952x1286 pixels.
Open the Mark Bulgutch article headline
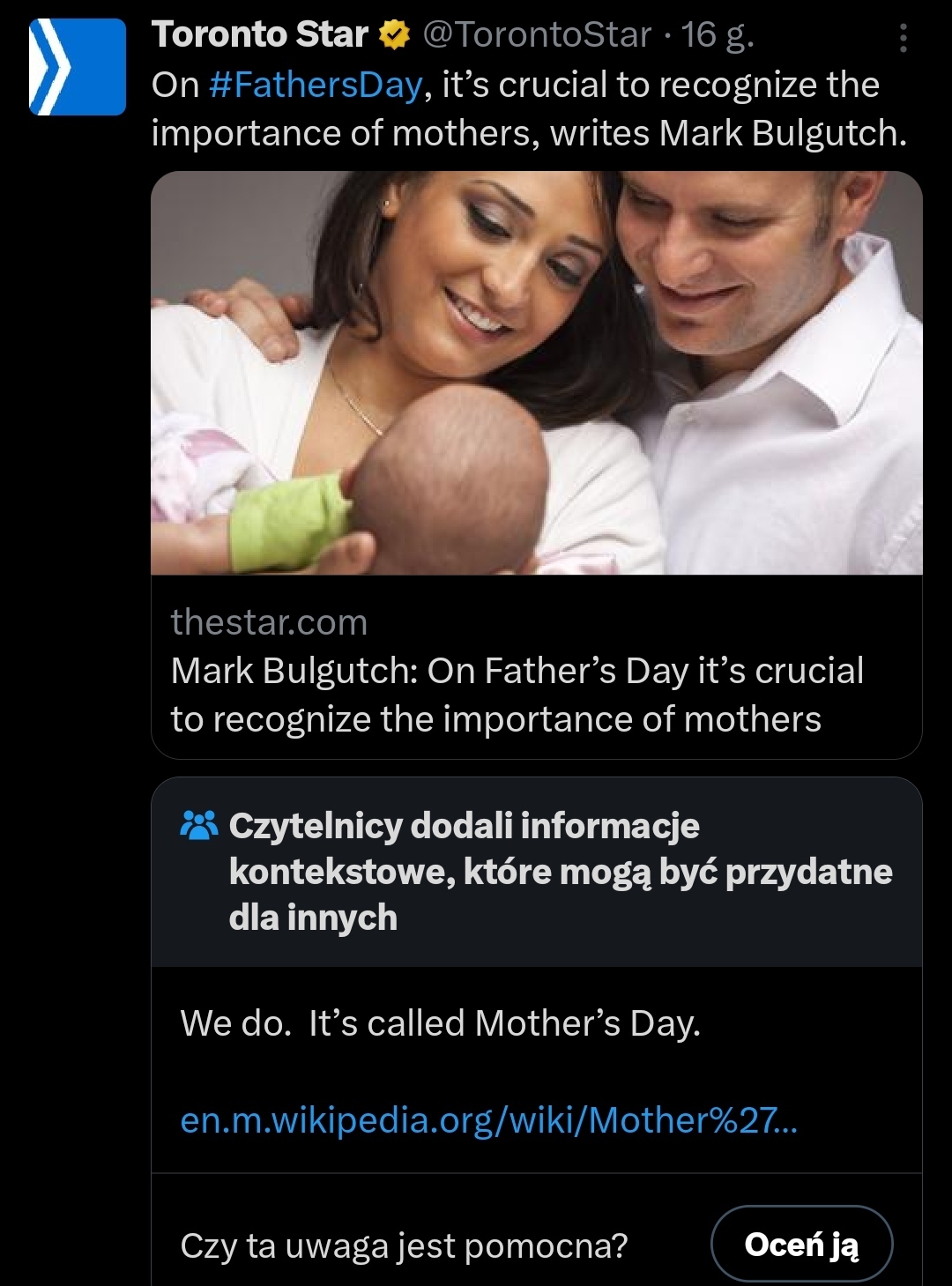pos(516,695)
